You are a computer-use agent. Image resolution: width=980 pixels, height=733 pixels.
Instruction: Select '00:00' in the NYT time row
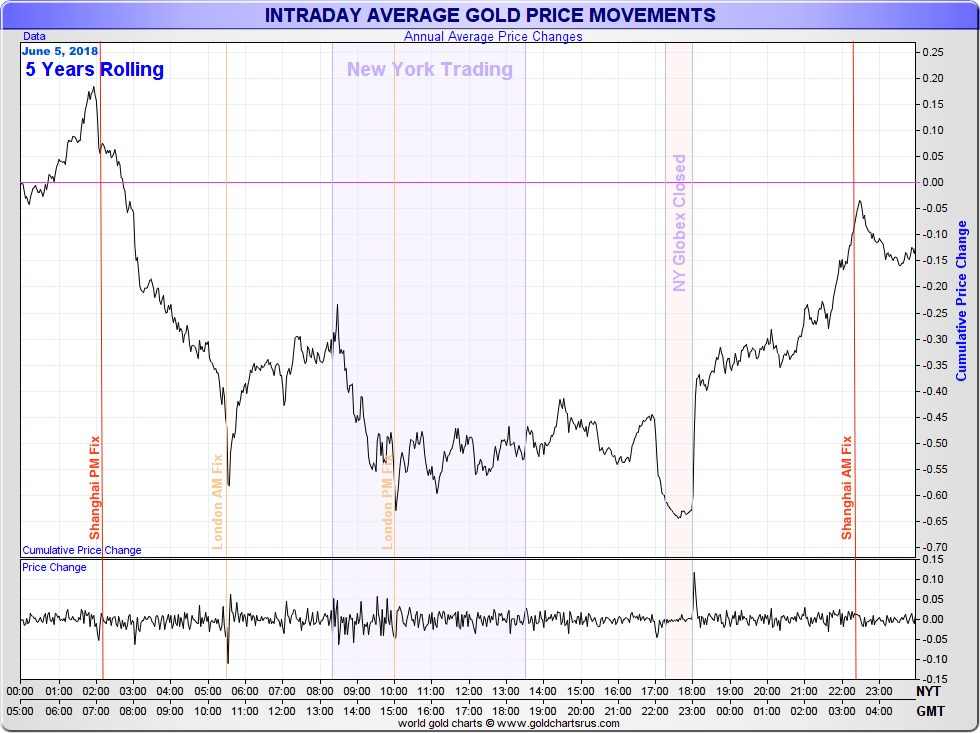(20, 691)
